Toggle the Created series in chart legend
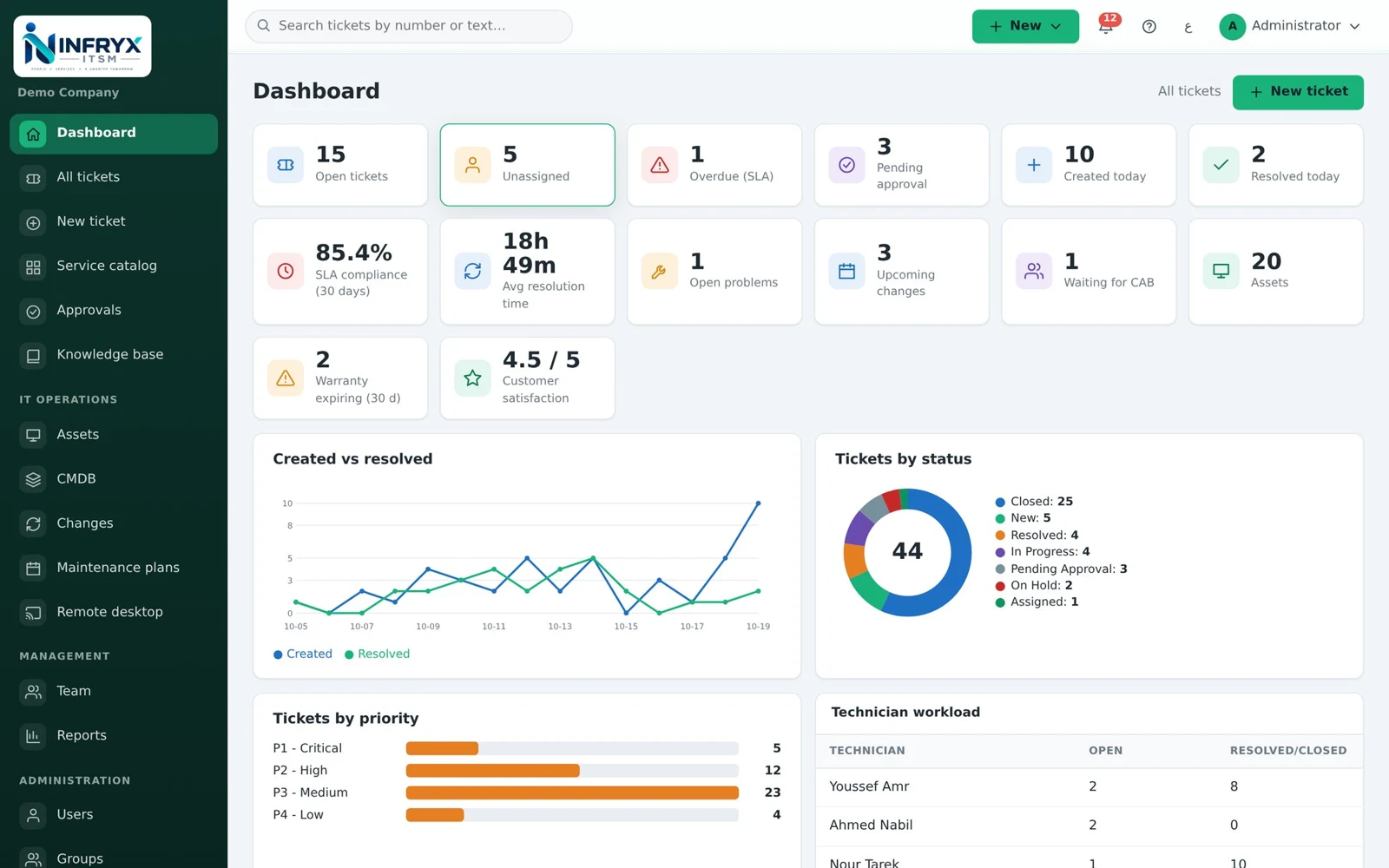This screenshot has height=868, width=1389. click(303, 654)
